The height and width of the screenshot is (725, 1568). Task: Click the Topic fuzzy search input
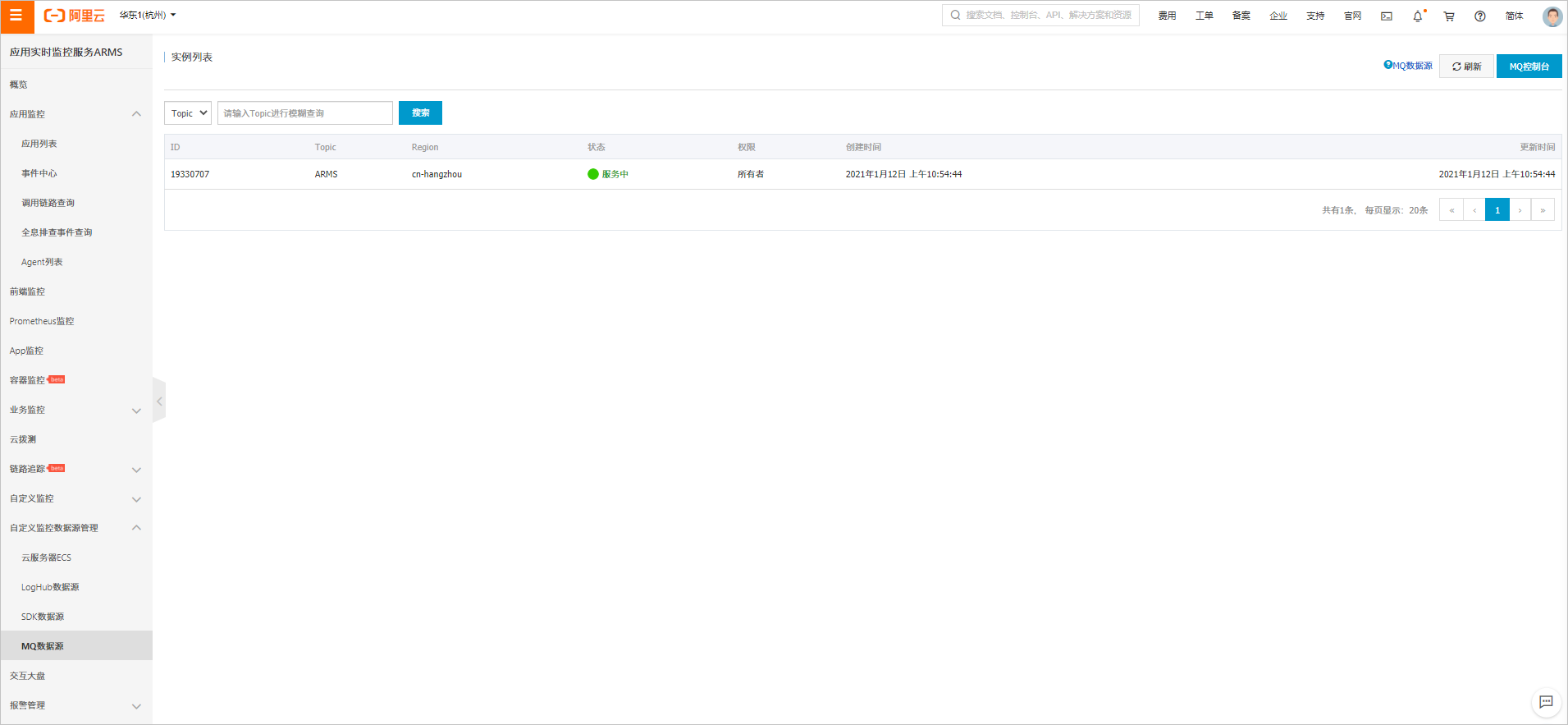305,113
